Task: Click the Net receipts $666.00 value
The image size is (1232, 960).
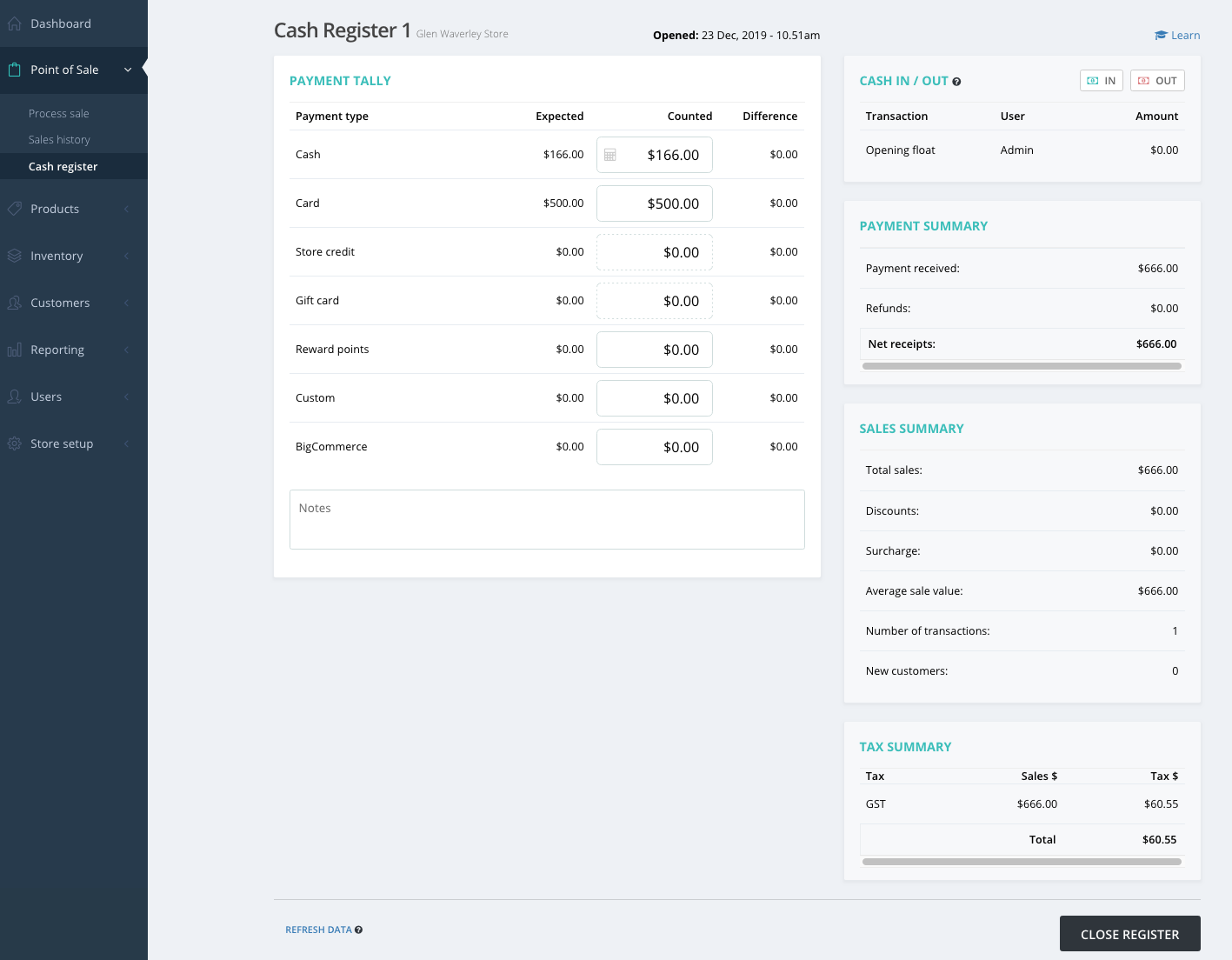Action: pos(1156,344)
